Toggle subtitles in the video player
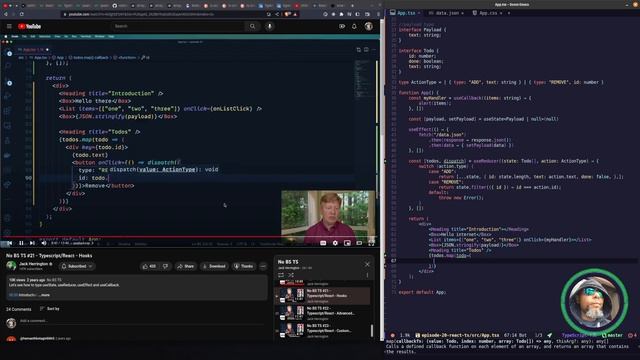 [323, 243]
